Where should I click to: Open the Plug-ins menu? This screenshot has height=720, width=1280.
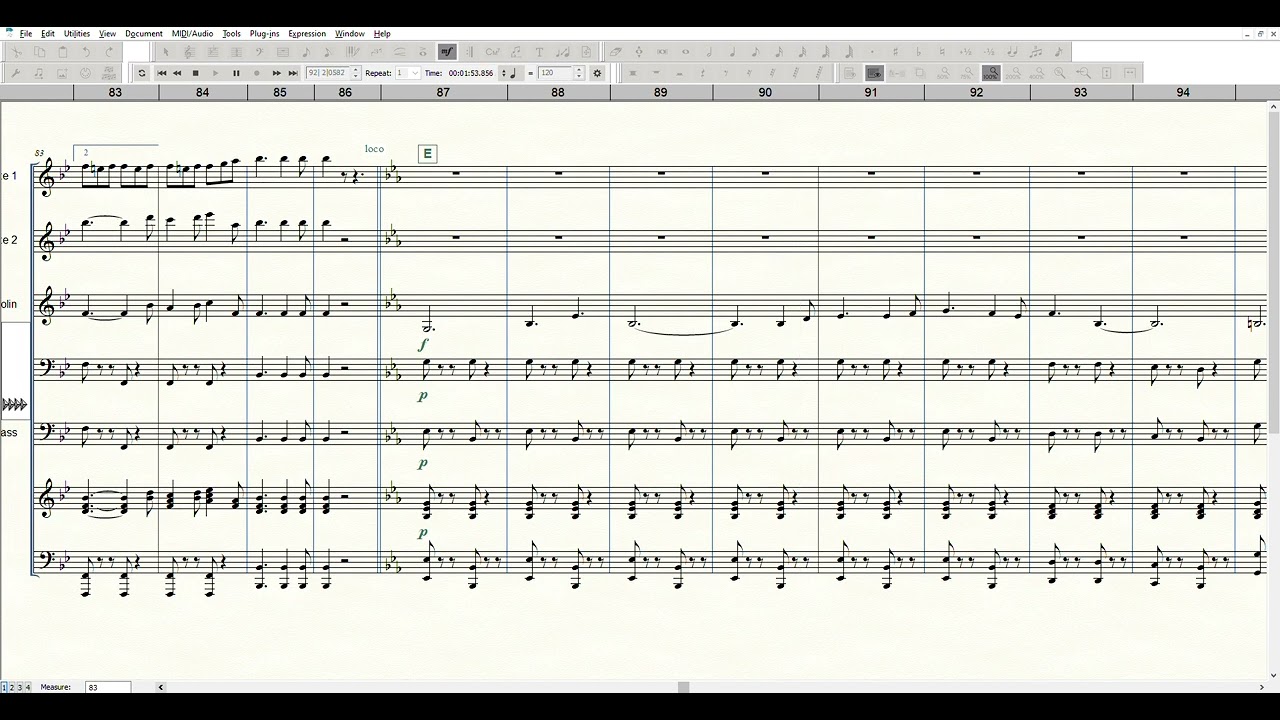click(x=265, y=34)
